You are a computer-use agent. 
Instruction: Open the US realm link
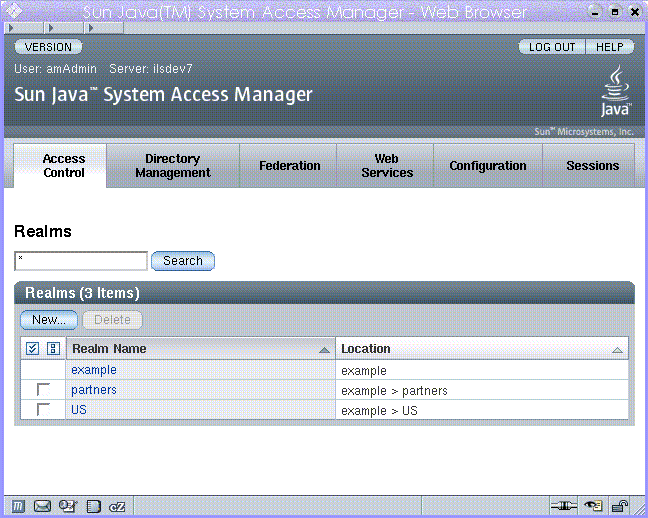click(79, 409)
